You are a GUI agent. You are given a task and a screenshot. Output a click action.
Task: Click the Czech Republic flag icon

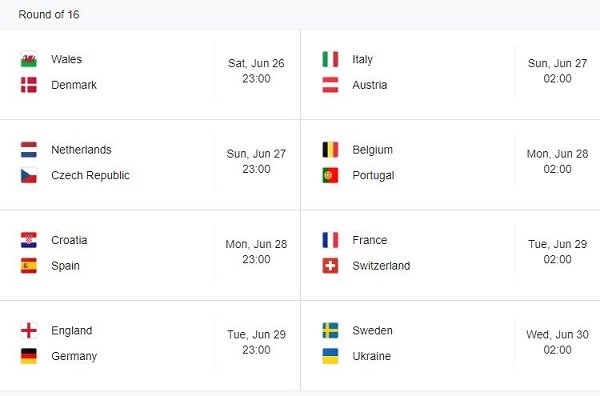tap(29, 175)
